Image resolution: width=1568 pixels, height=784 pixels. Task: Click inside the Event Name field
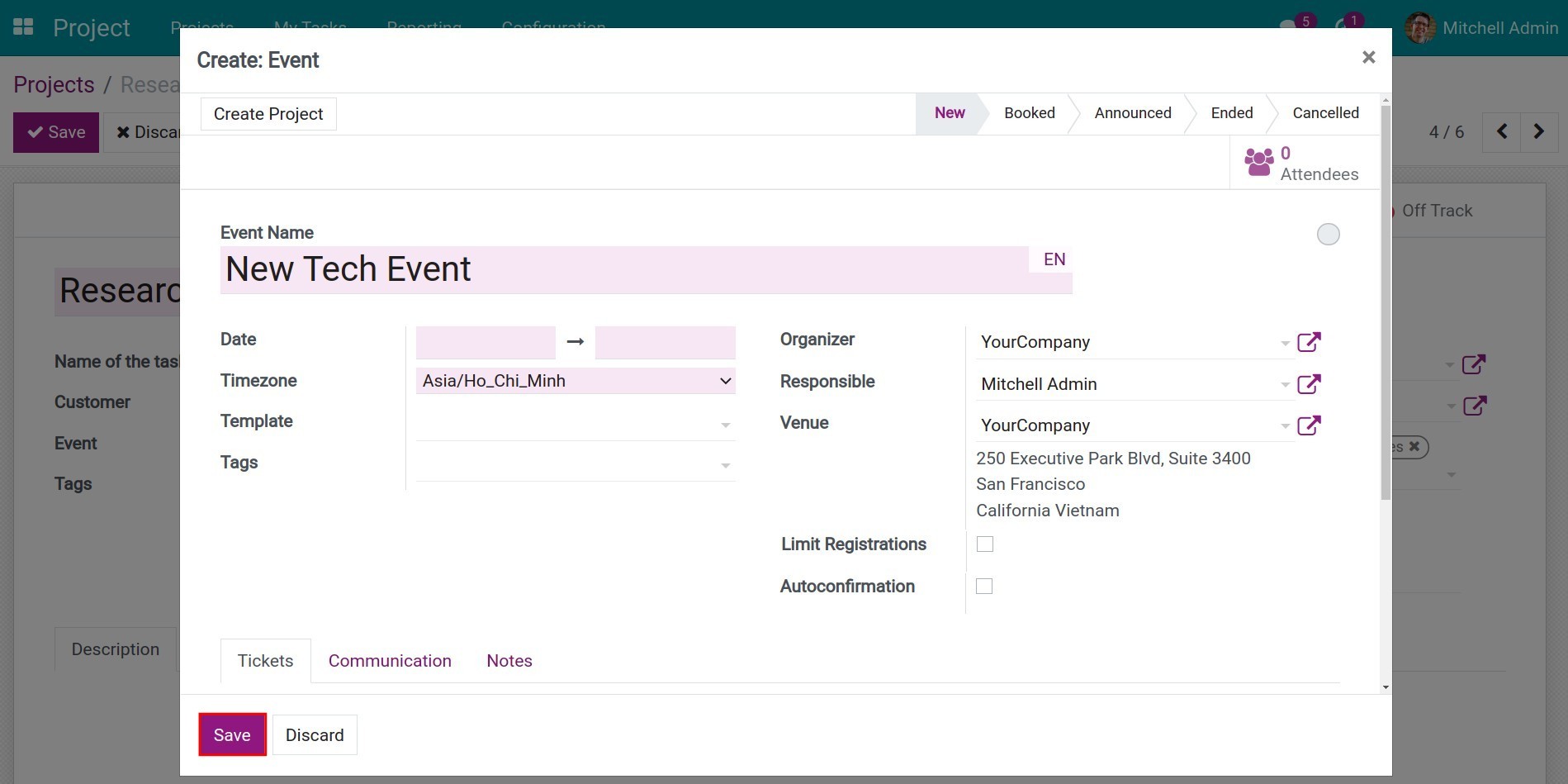coord(578,268)
